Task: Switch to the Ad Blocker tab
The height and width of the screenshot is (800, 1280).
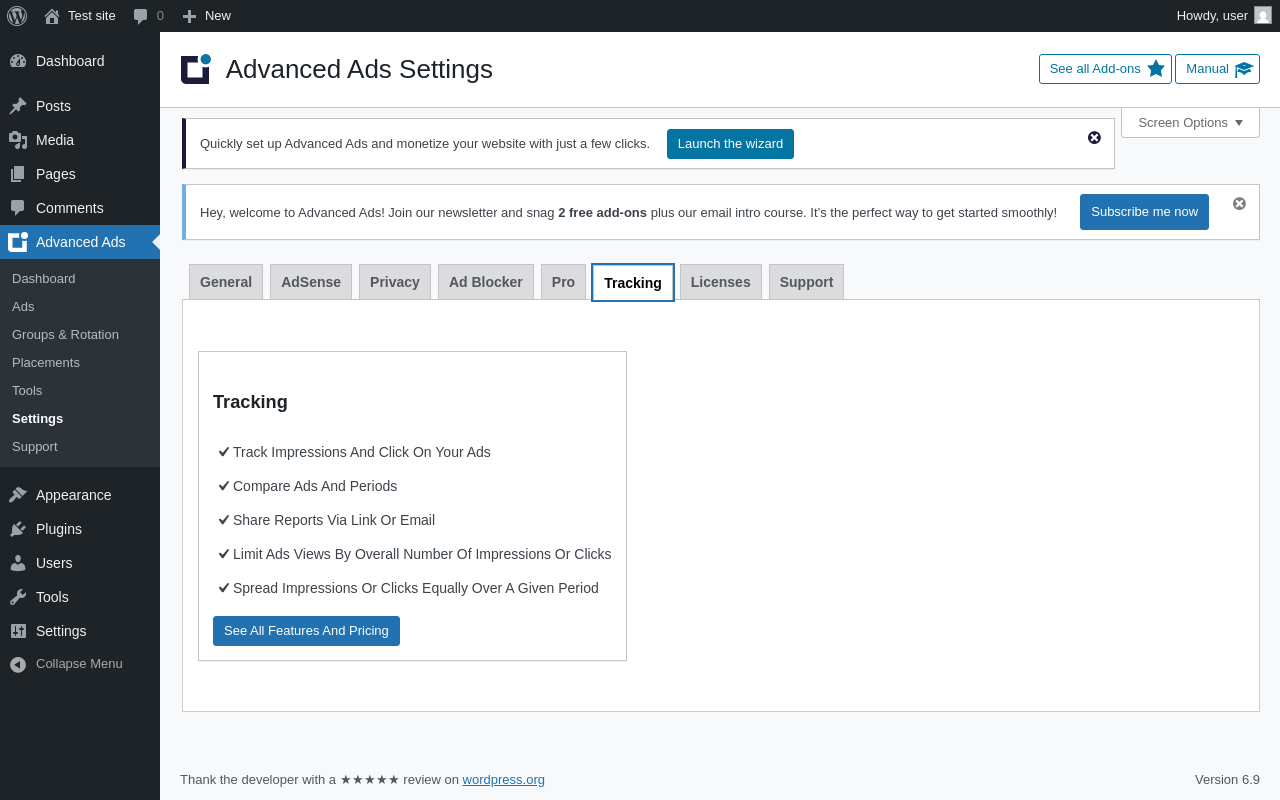Action: tap(486, 282)
